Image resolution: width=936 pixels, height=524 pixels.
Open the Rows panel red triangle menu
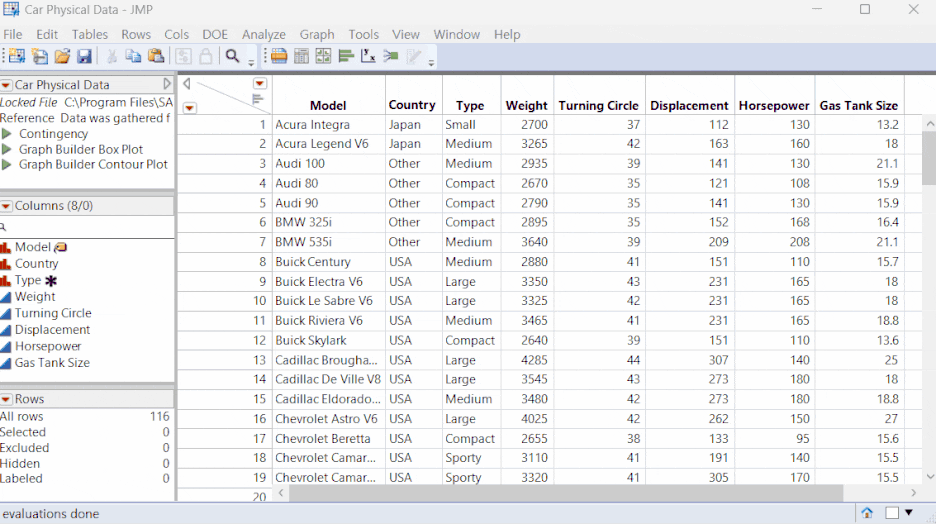6,399
